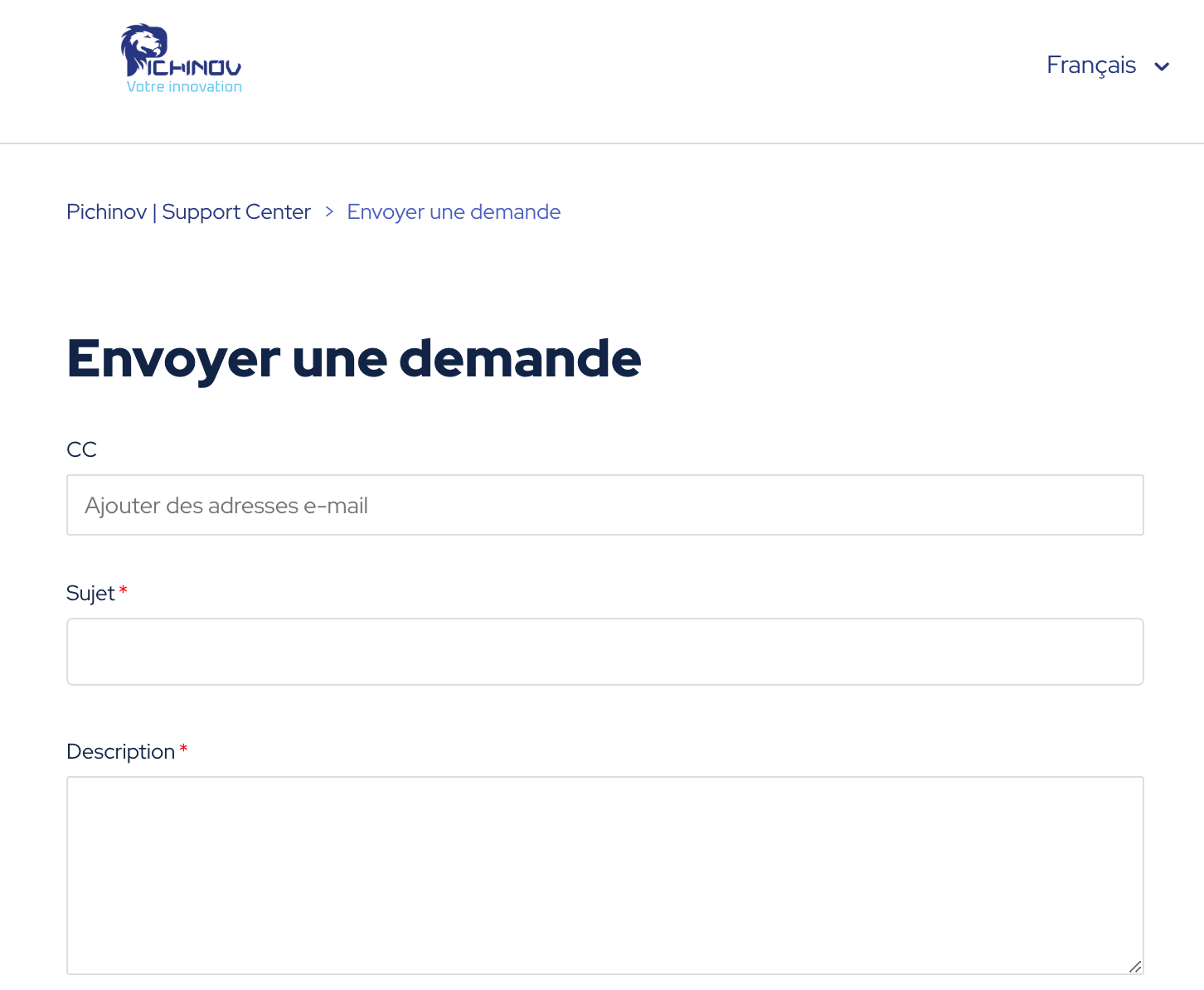Click the chevron next to Français
Viewport: 1204px width, 990px height.
[1162, 66]
